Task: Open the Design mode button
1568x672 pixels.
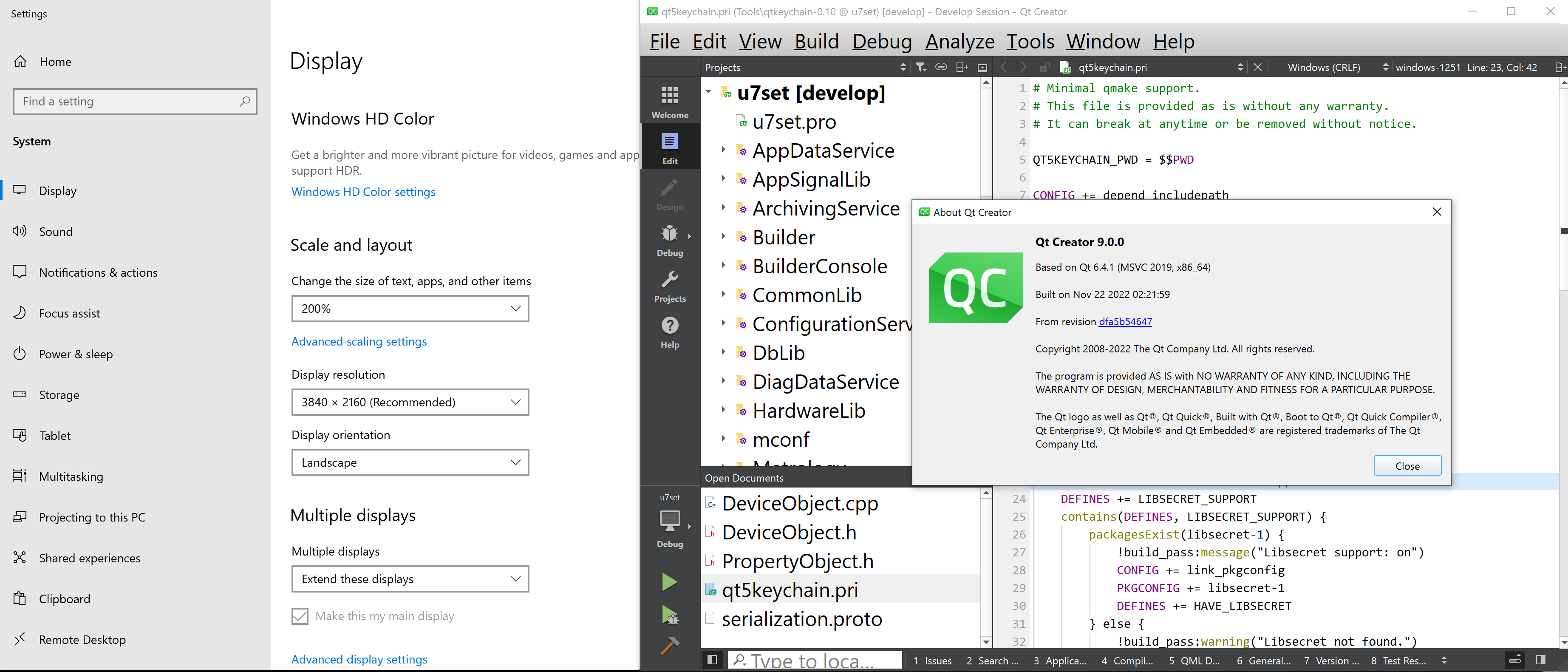Action: click(670, 193)
